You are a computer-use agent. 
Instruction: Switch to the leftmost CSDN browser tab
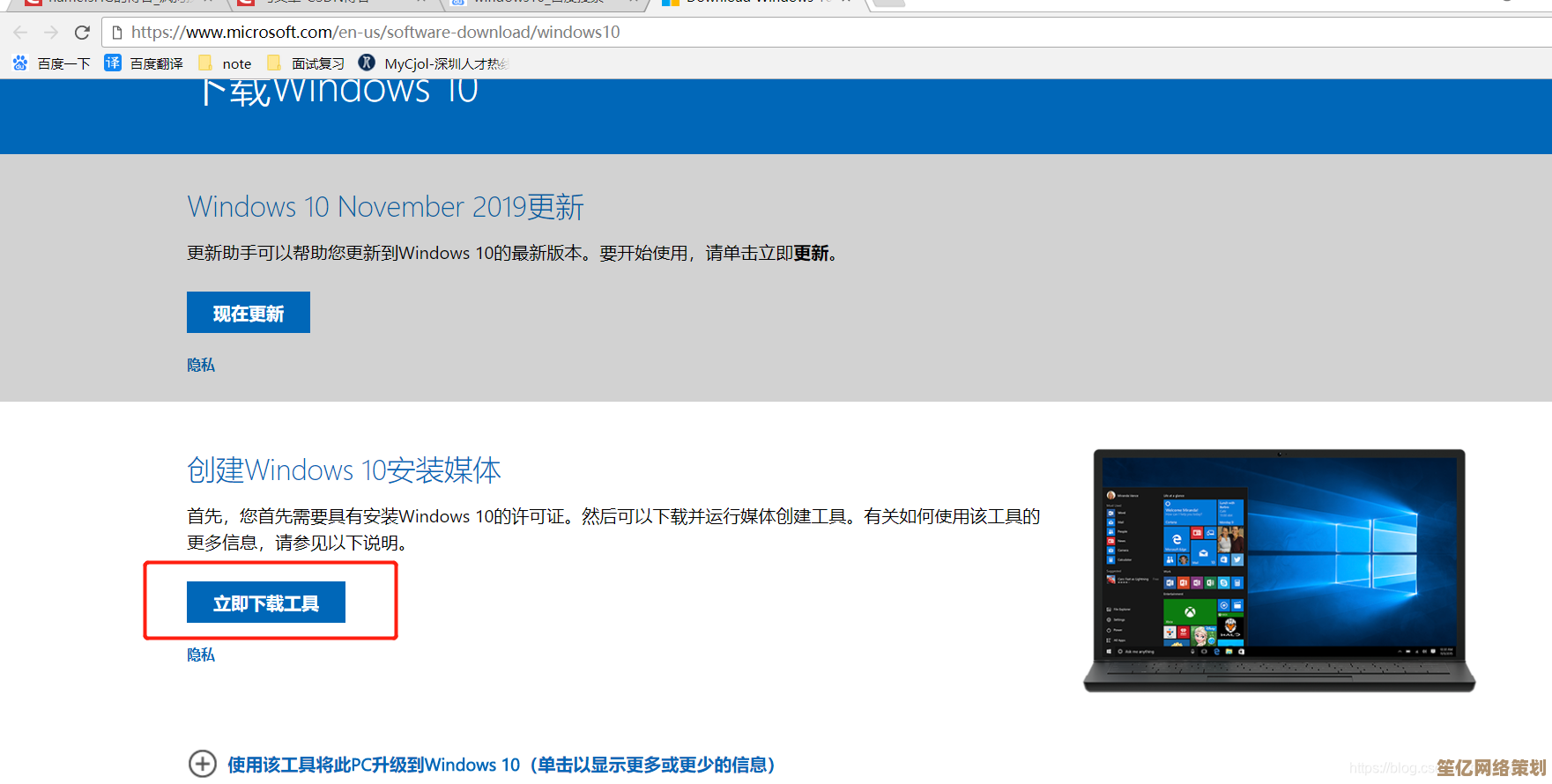coord(115,3)
